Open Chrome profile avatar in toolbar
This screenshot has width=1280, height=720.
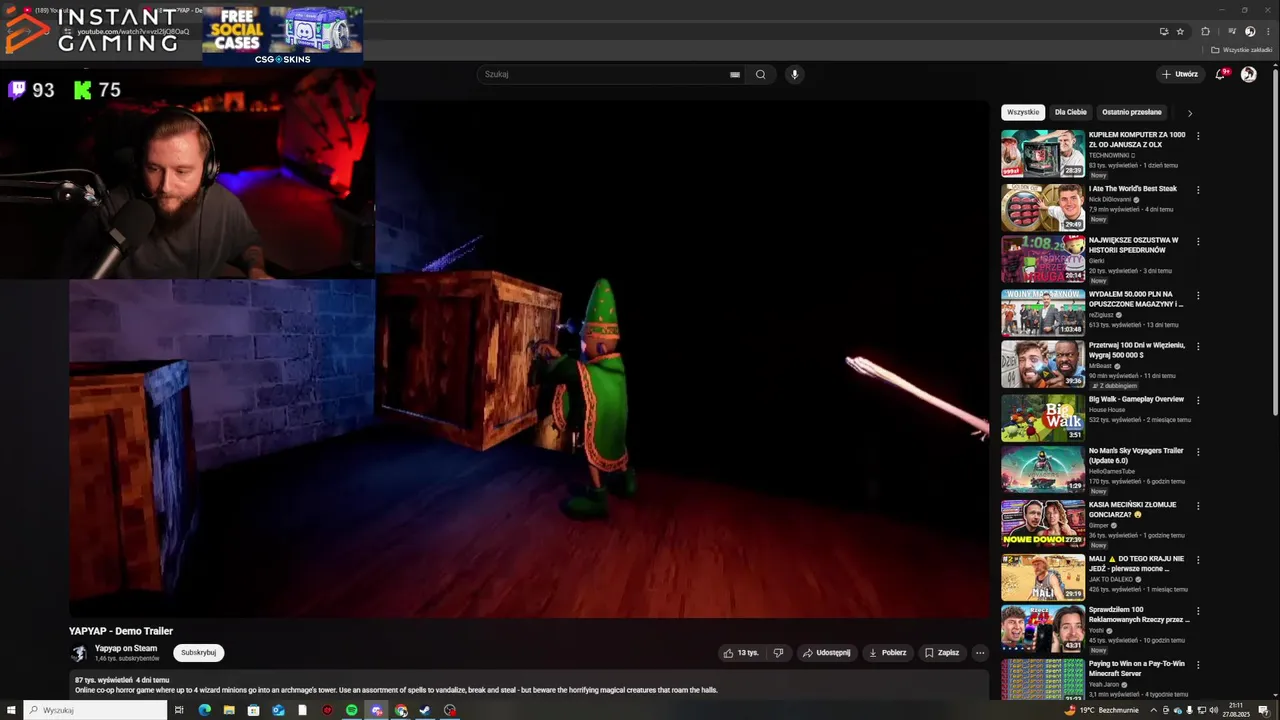coord(1250,31)
